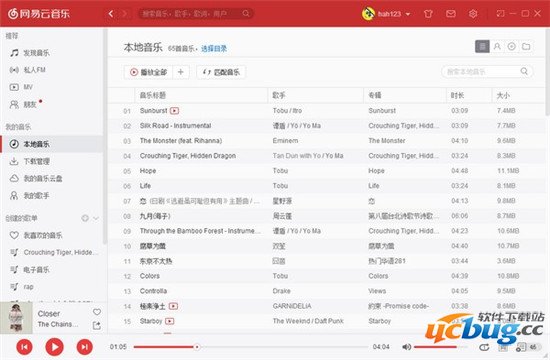Sort by the 专辑 (Album) column header
Screen dimensions: 550x360
405,95
